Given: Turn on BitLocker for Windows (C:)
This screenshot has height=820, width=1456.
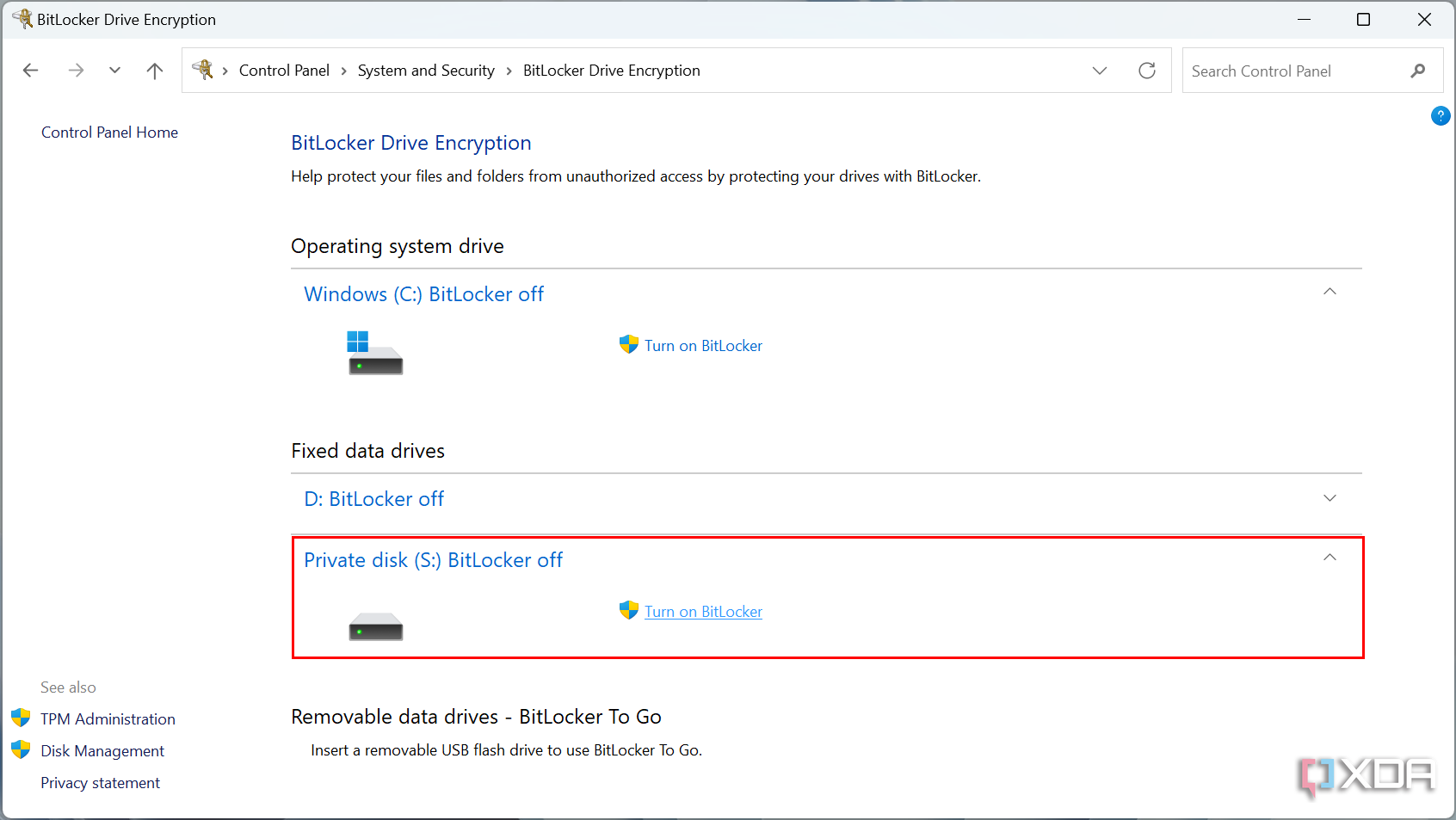Looking at the screenshot, I should [703, 346].
